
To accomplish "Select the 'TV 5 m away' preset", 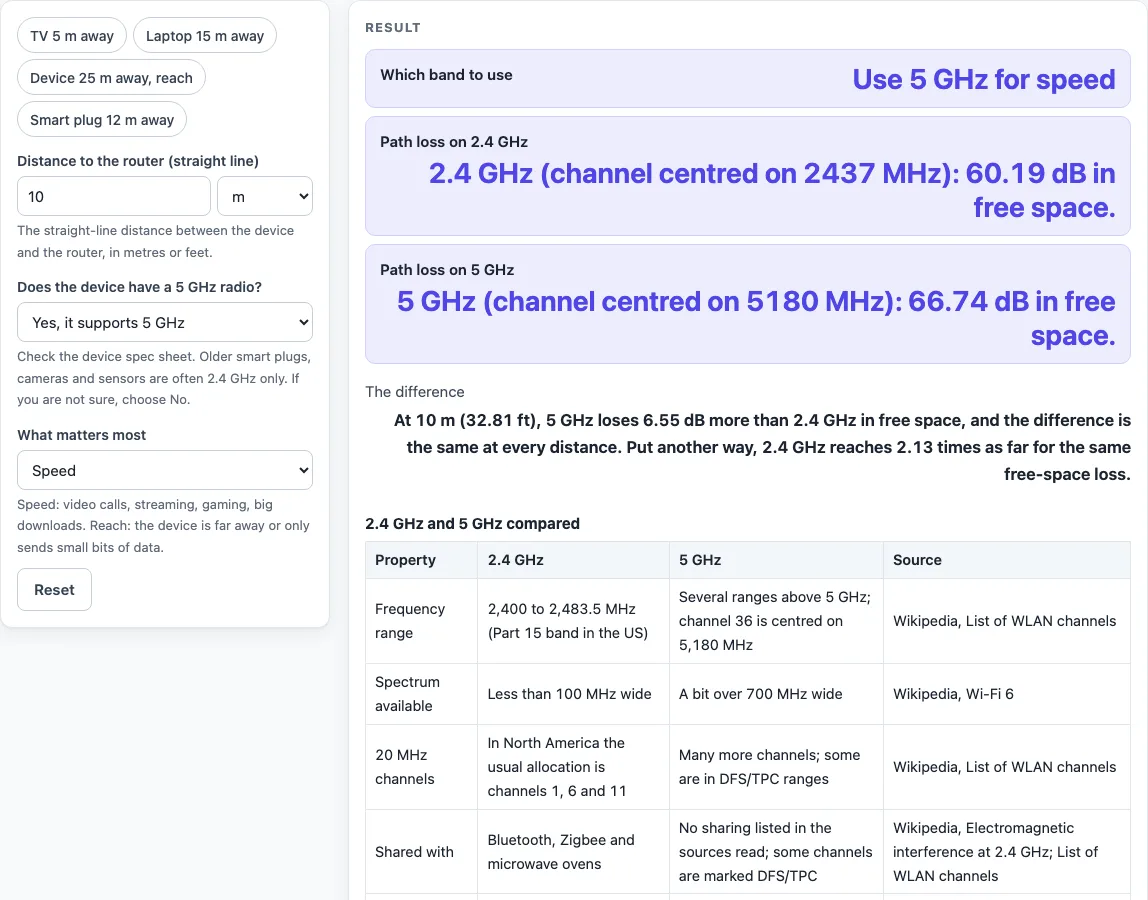I will pyautogui.click(x=72, y=36).
